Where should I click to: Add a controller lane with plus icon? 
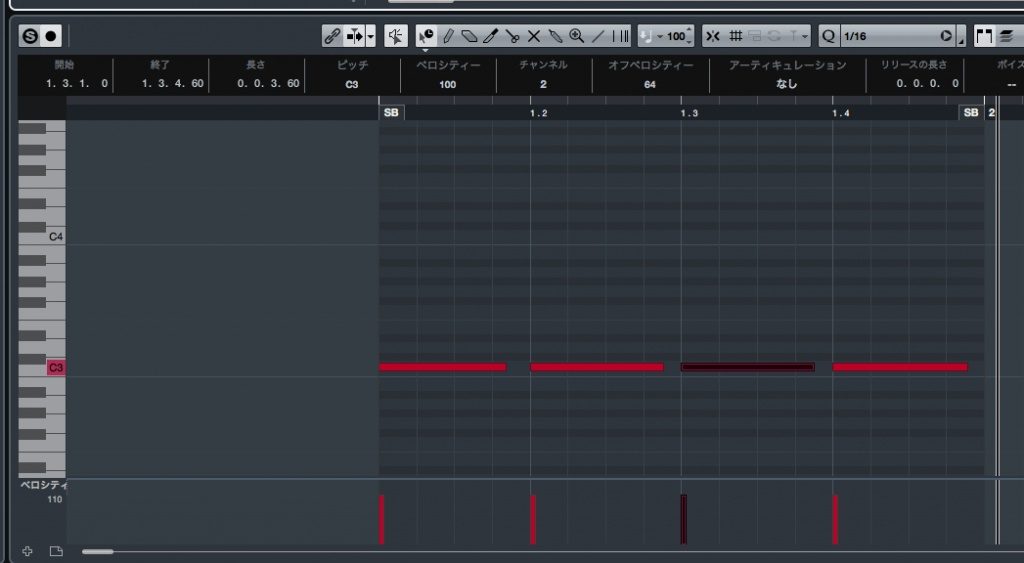(x=27, y=551)
